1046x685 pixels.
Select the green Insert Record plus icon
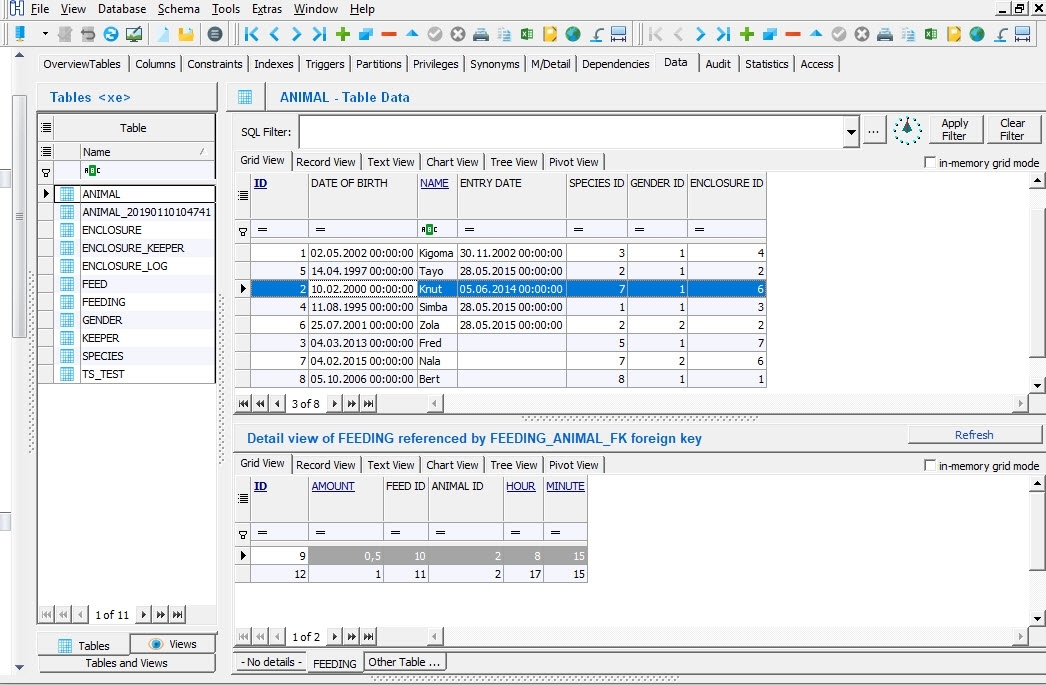tap(343, 33)
